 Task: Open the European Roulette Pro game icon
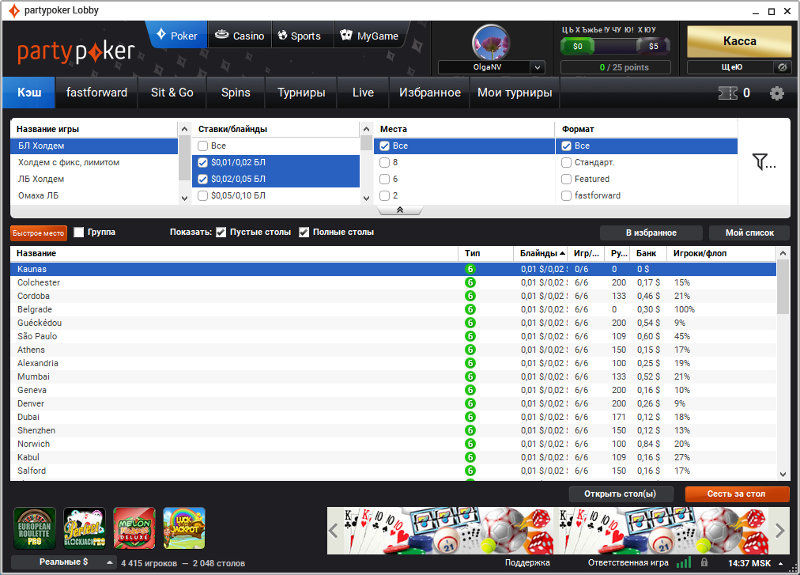click(x=34, y=529)
